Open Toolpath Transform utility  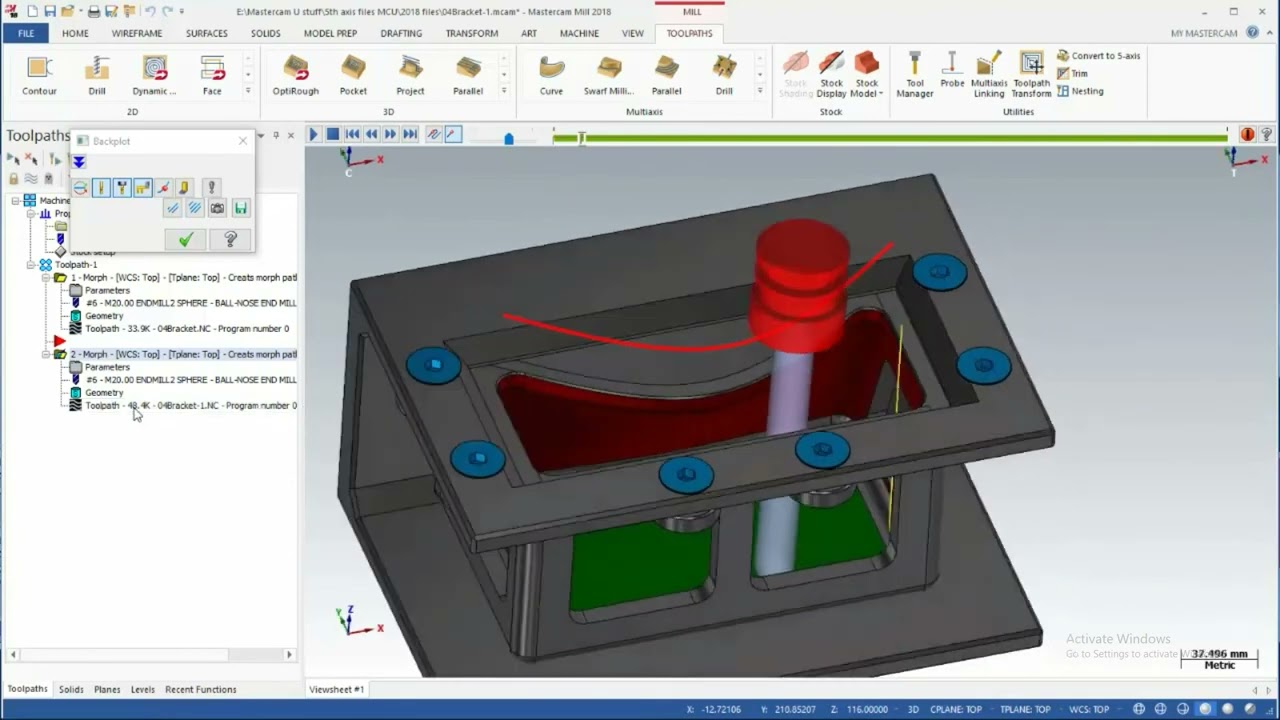tap(1031, 76)
